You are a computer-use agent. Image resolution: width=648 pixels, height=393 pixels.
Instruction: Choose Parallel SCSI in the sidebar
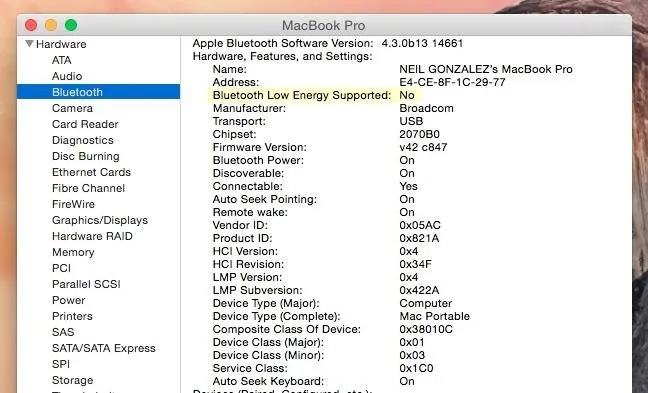click(x=86, y=284)
